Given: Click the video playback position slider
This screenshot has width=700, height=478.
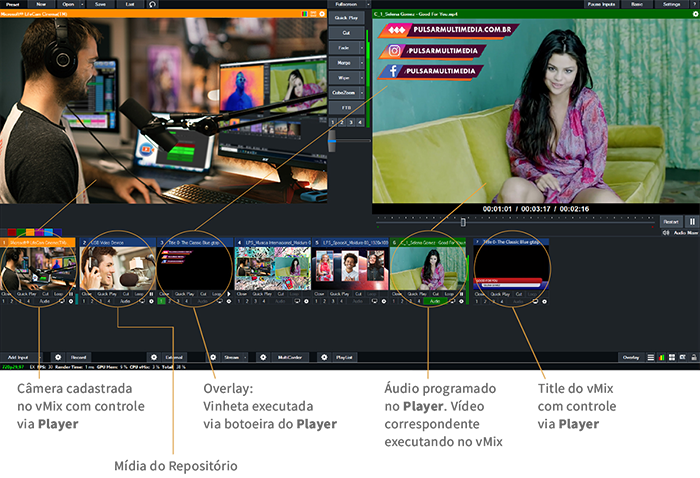Looking at the screenshot, I should [x=462, y=221].
